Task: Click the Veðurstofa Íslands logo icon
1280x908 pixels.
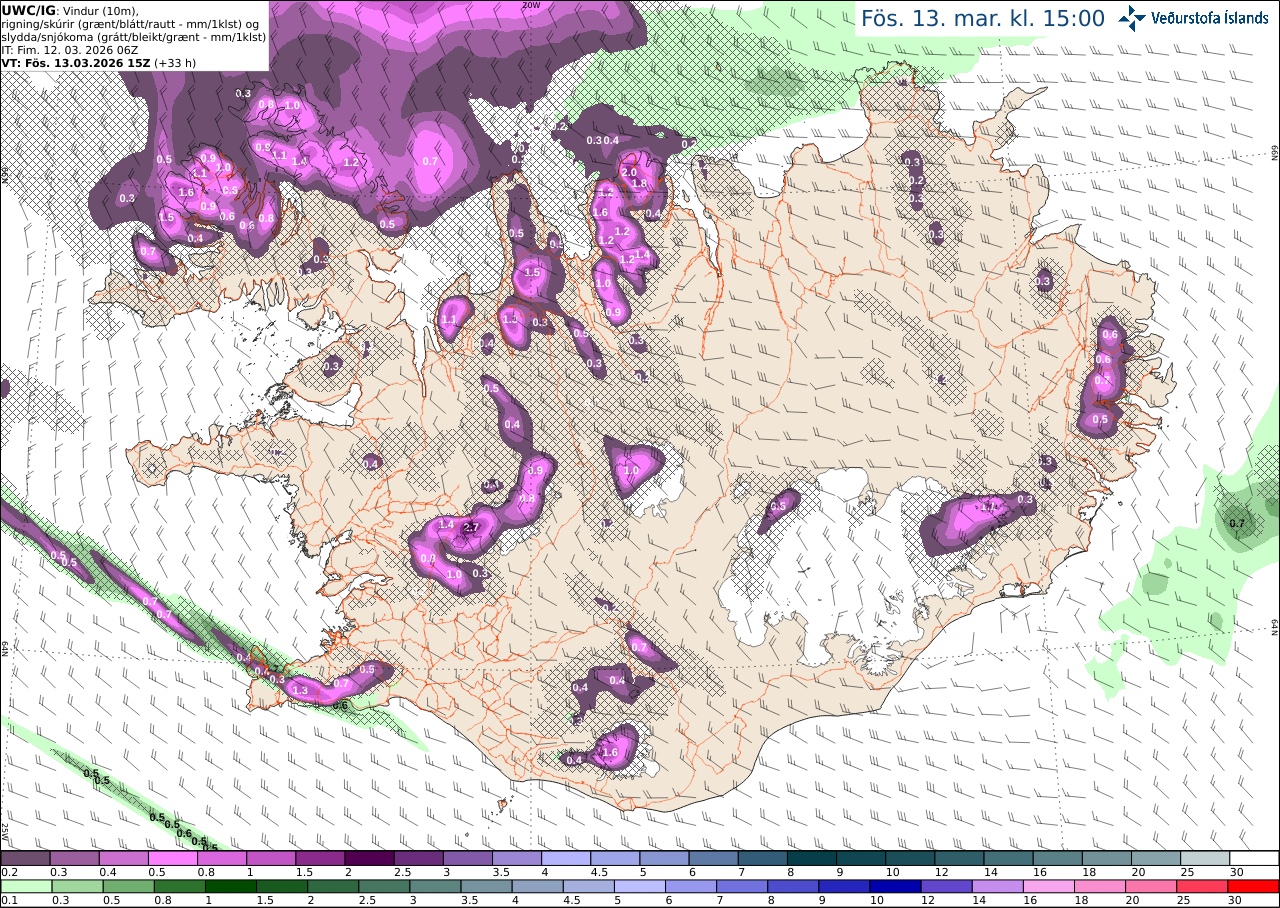Action: pos(1133,17)
